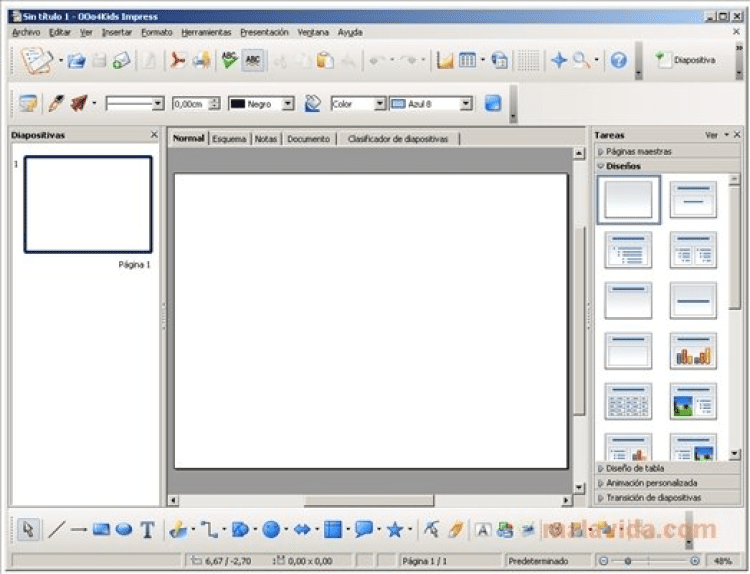Collapse the Diseños section

click(x=668, y=166)
